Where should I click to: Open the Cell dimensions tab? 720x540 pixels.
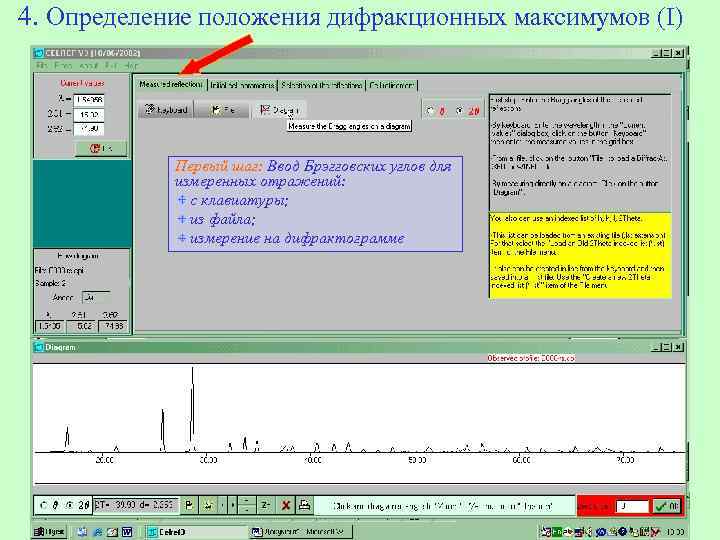392,85
